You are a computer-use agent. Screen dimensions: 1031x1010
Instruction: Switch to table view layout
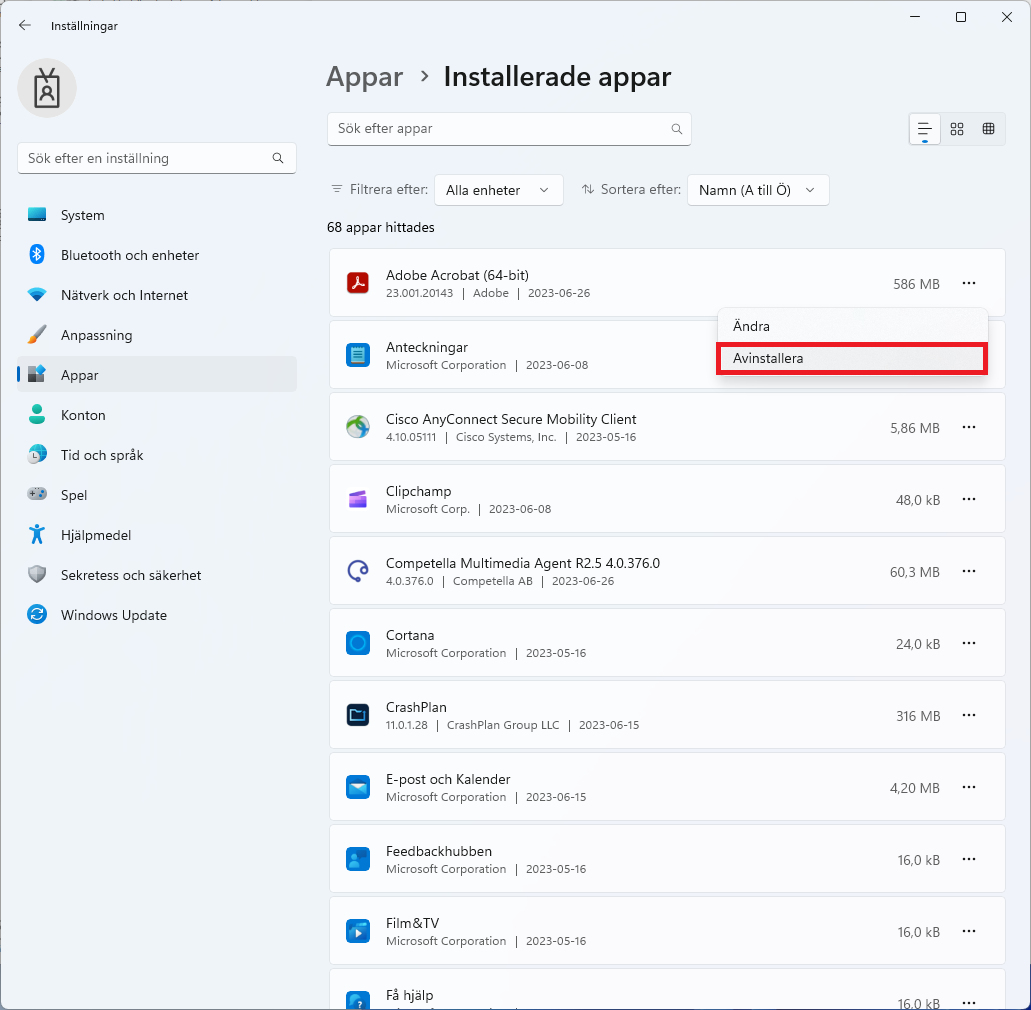[988, 129]
